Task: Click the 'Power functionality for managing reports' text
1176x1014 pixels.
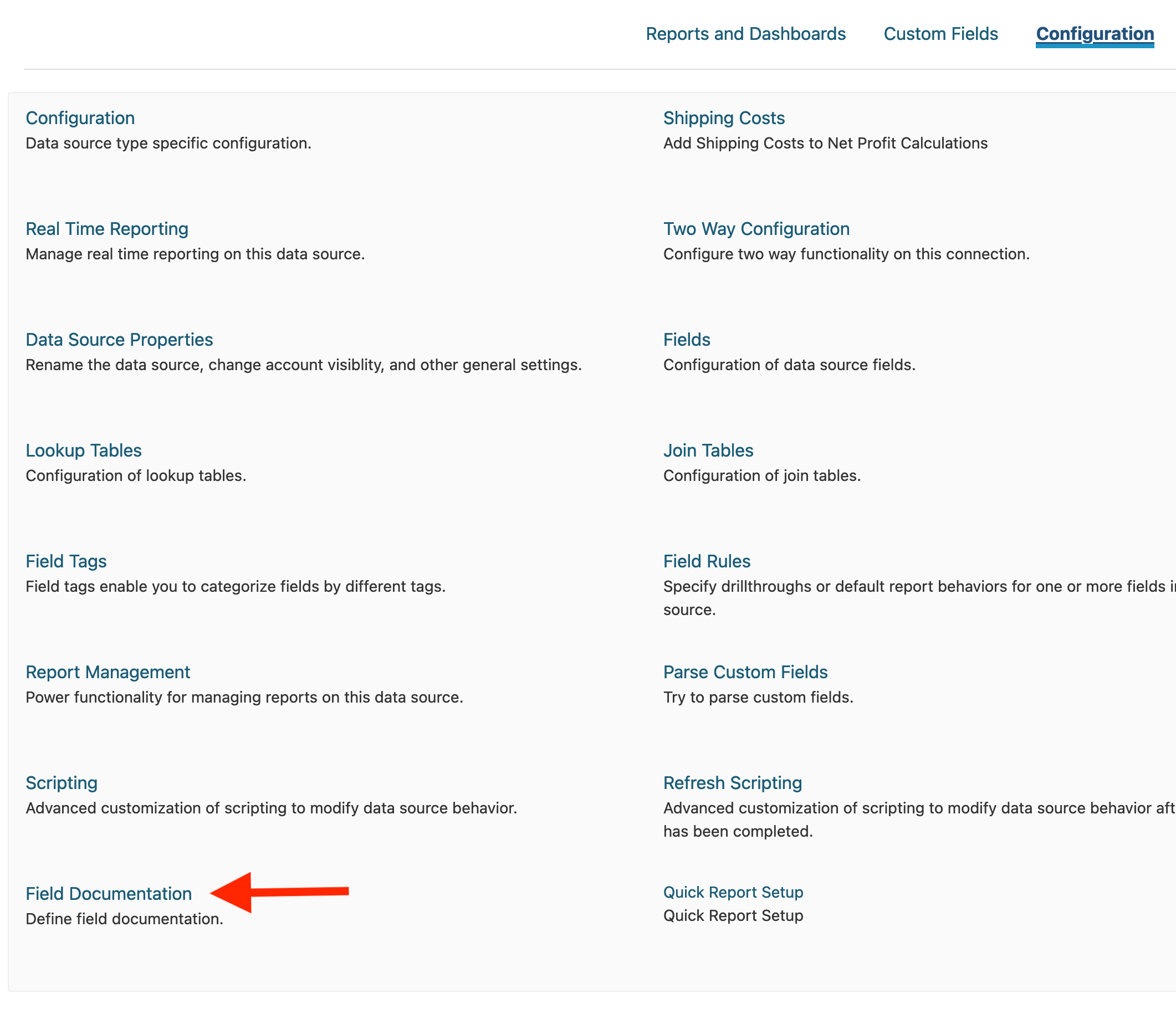Action: coord(244,697)
